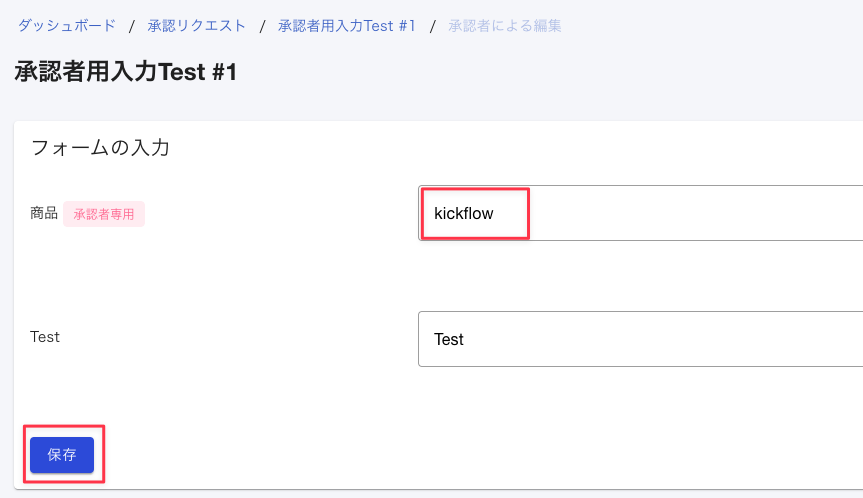The image size is (863, 498).
Task: Go to the 承認リクエスト breadcrumb link
Action: click(196, 25)
